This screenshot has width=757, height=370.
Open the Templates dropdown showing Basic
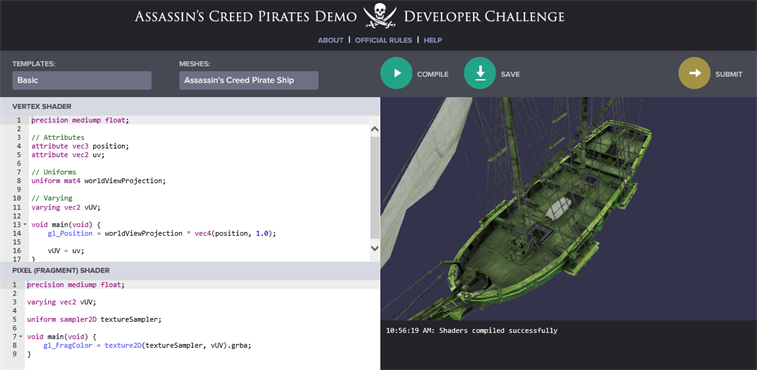(x=82, y=80)
